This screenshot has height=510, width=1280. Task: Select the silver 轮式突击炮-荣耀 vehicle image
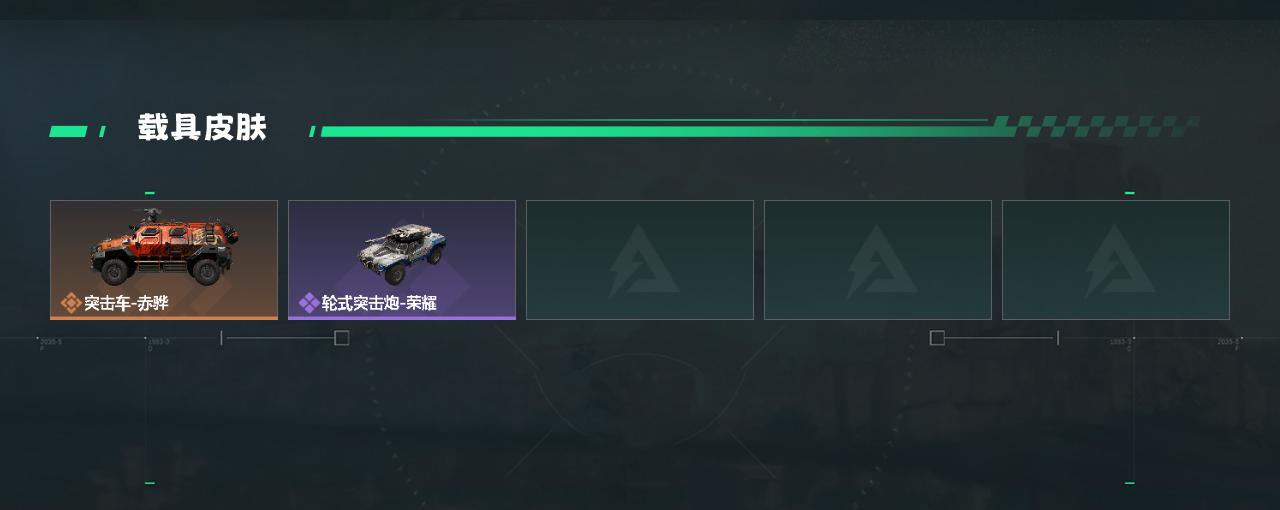pyautogui.click(x=402, y=254)
